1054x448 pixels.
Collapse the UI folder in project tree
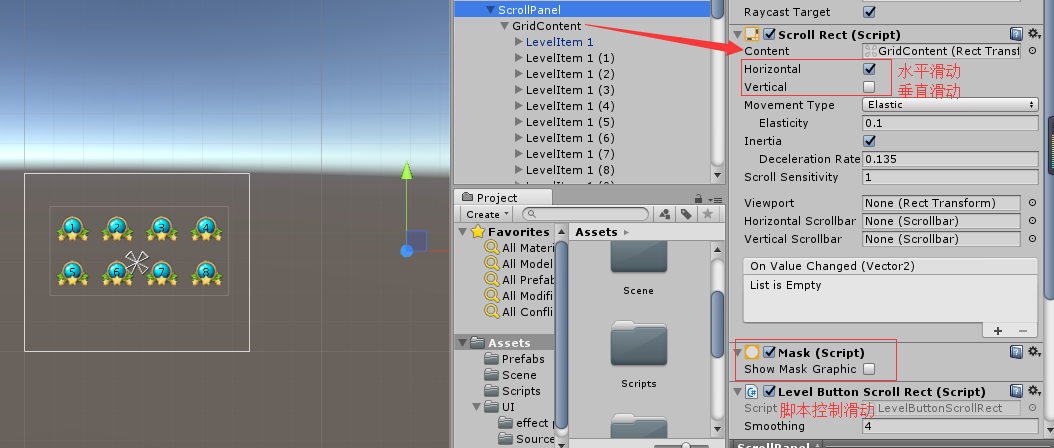click(476, 407)
